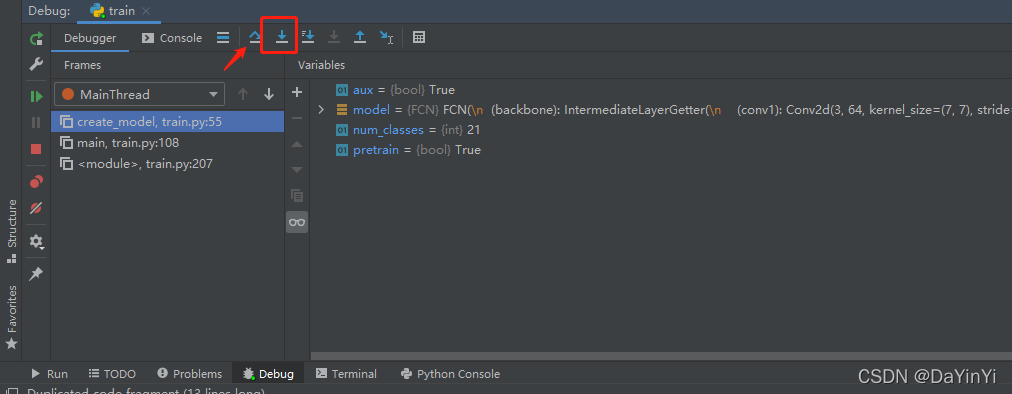This screenshot has height=394, width=1012.
Task: Click the move watch down triangle
Action: point(297,170)
